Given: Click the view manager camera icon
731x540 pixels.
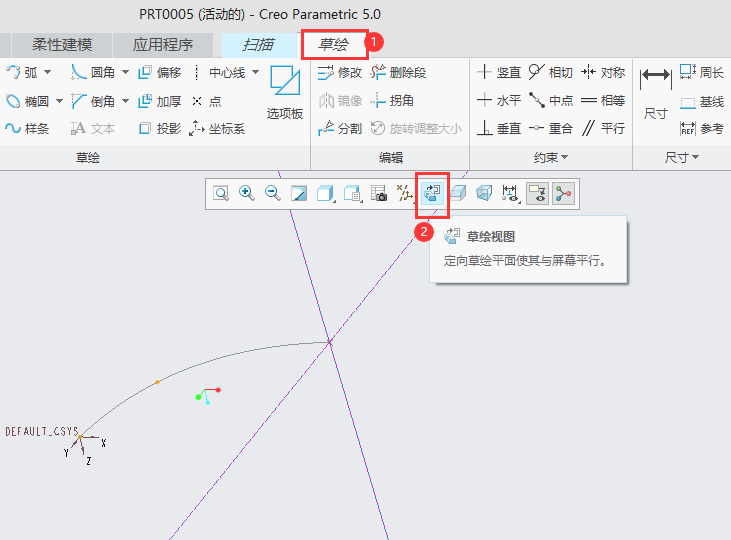Looking at the screenshot, I should tap(379, 194).
